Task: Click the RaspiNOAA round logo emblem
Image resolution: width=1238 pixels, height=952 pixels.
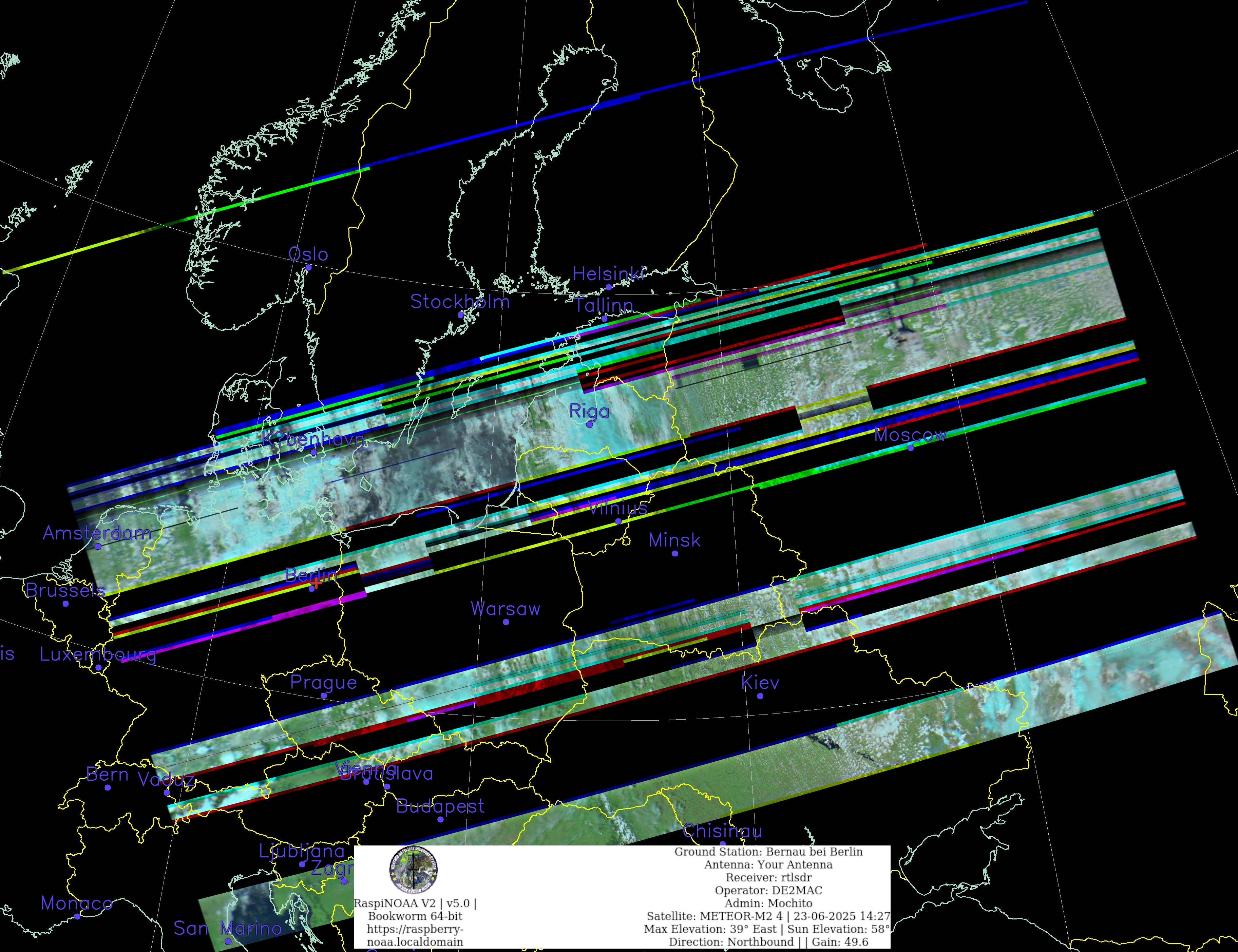Action: point(413,870)
